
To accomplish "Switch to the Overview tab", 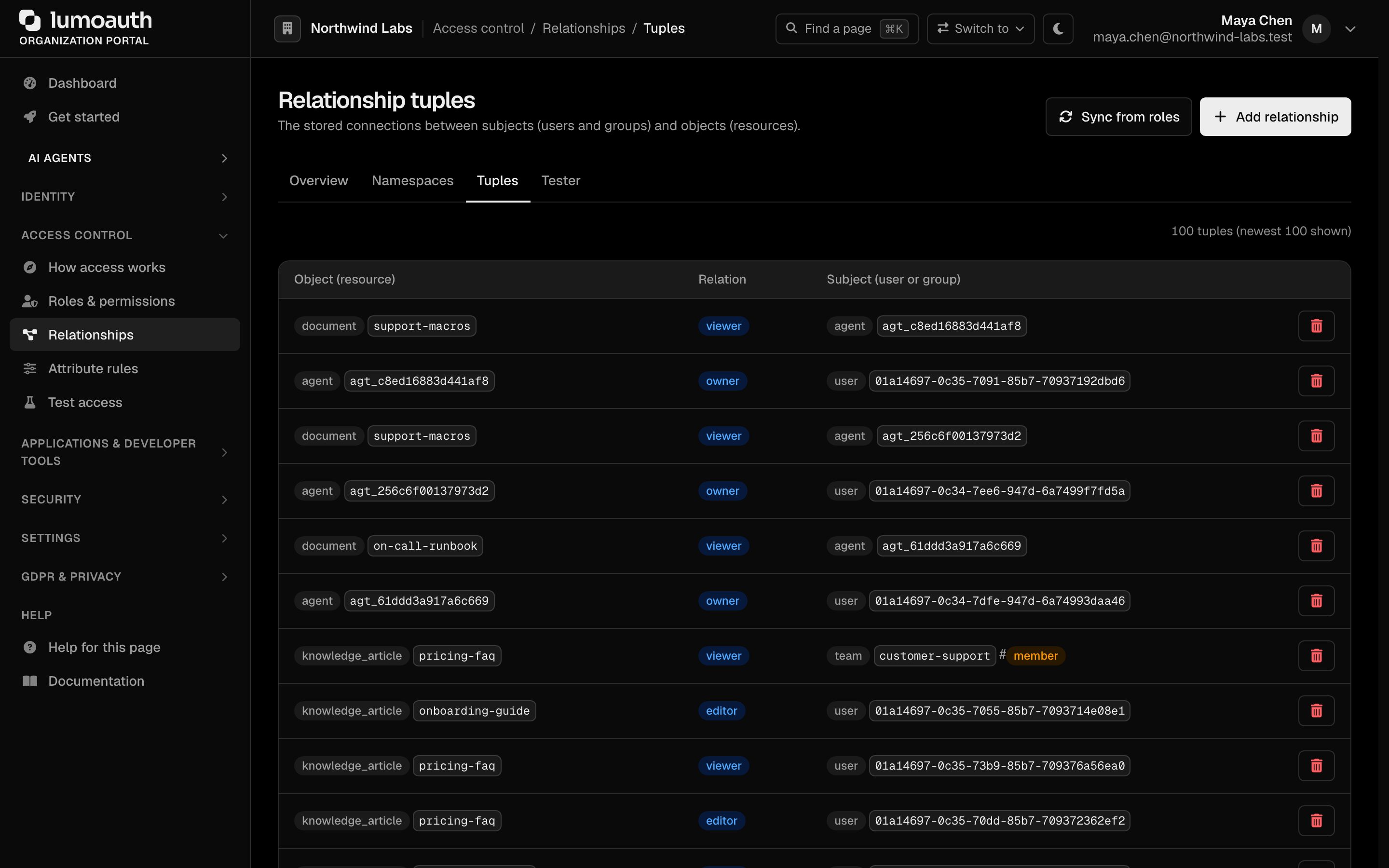I will pos(318,181).
